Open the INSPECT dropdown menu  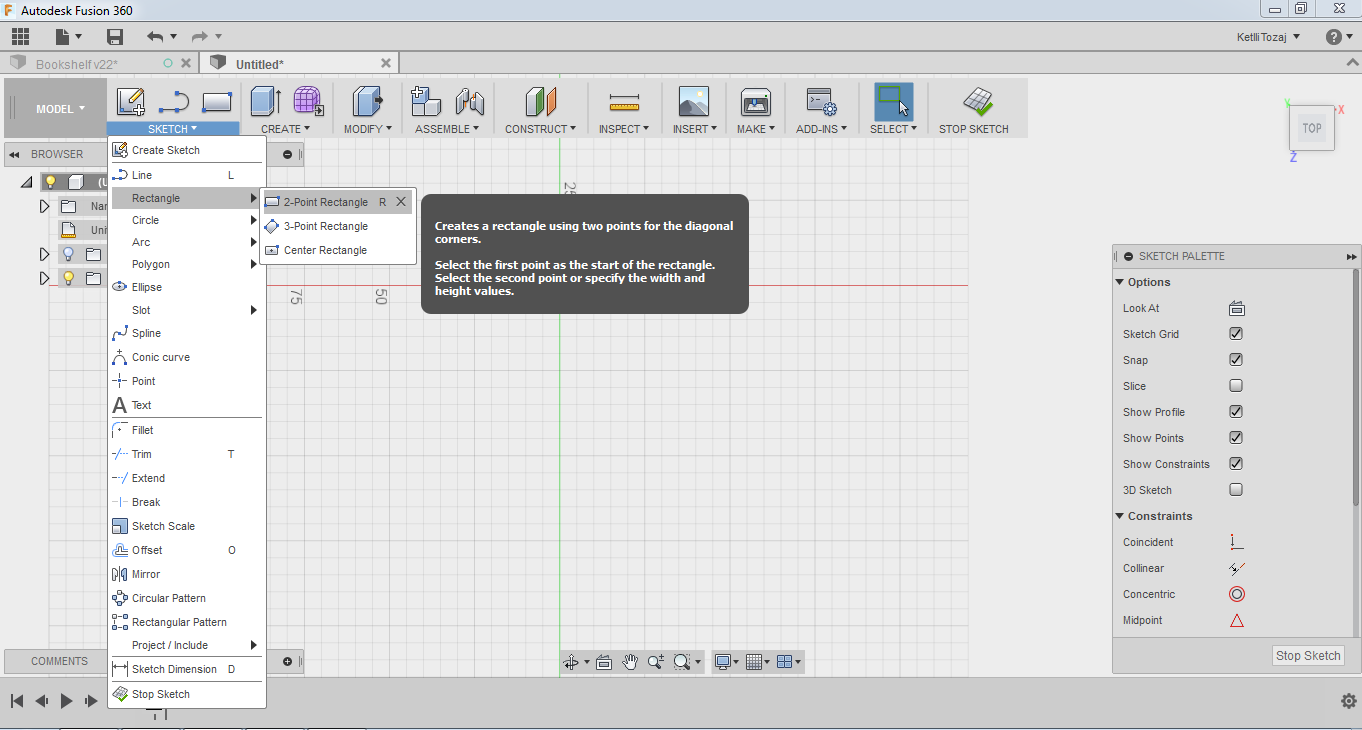click(624, 129)
